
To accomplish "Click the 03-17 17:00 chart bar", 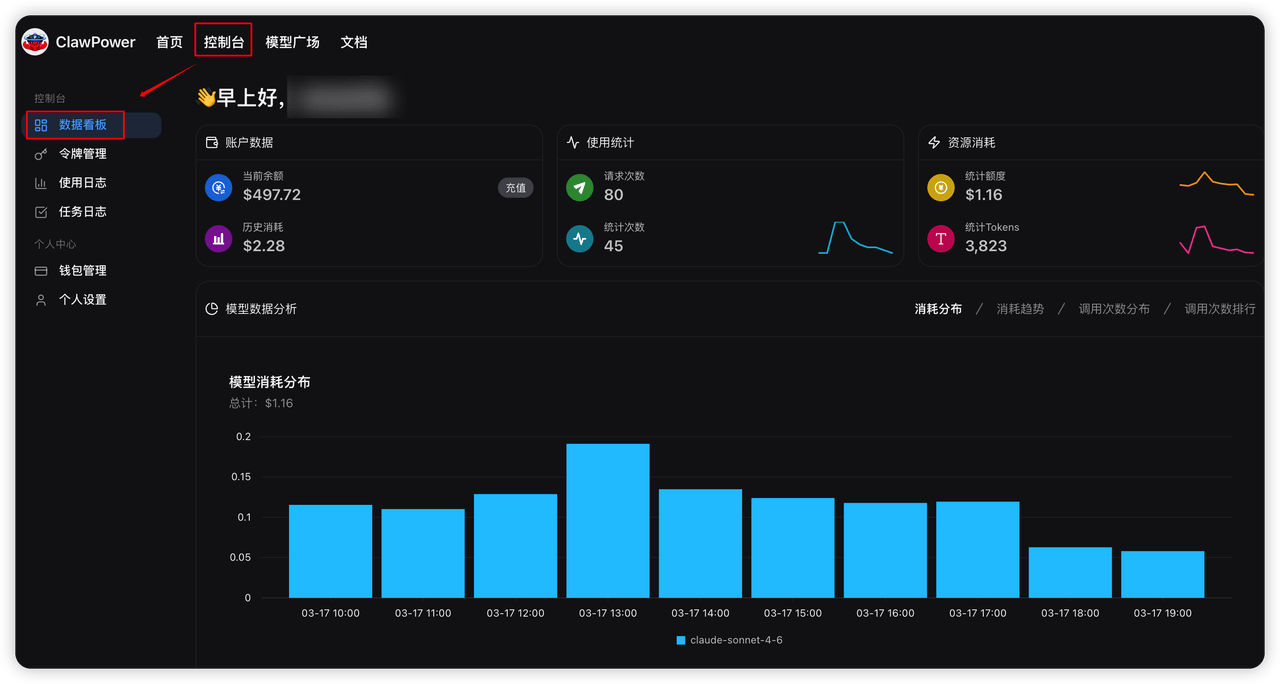I will (978, 550).
